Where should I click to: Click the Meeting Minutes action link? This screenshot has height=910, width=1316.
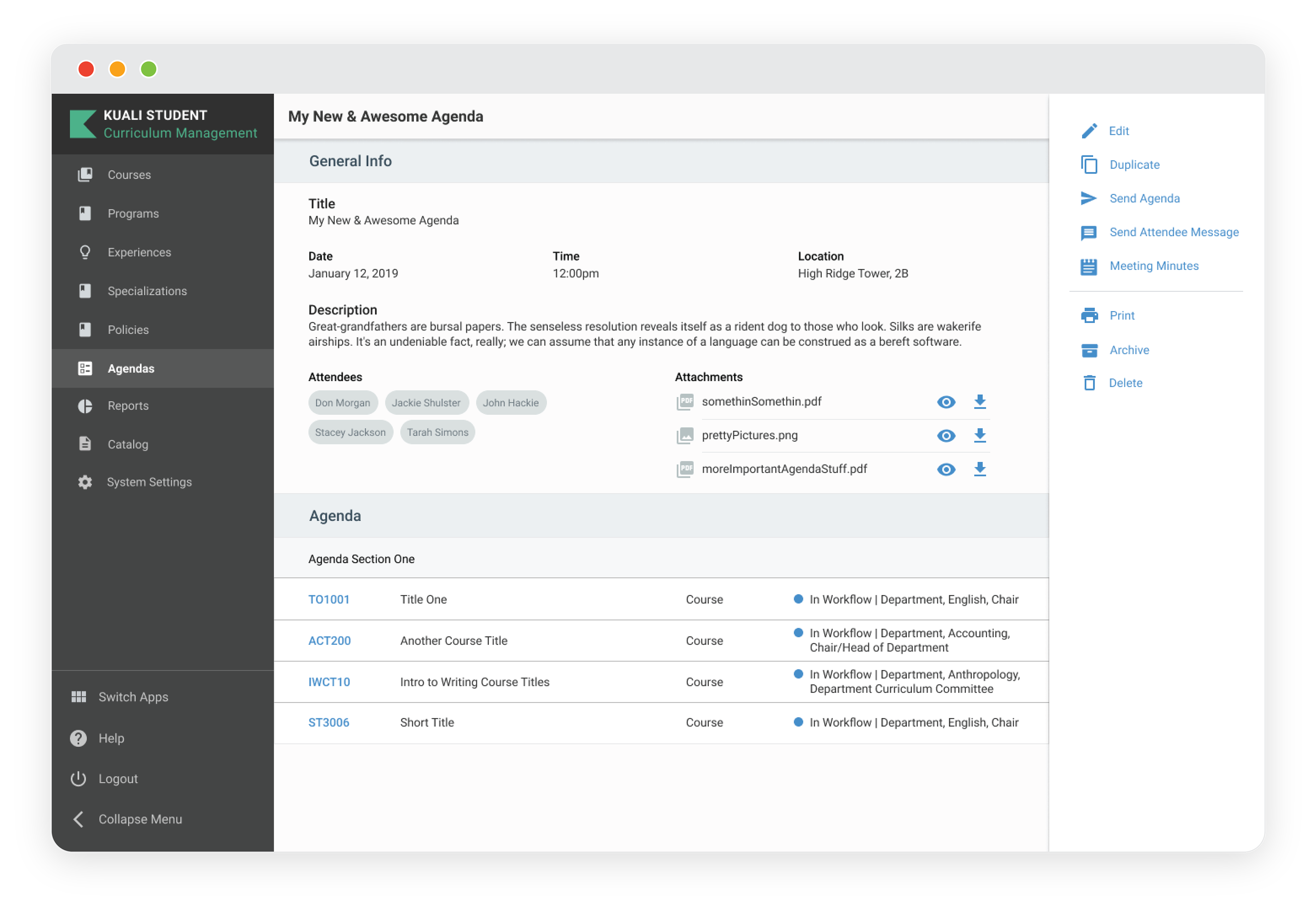click(1154, 266)
